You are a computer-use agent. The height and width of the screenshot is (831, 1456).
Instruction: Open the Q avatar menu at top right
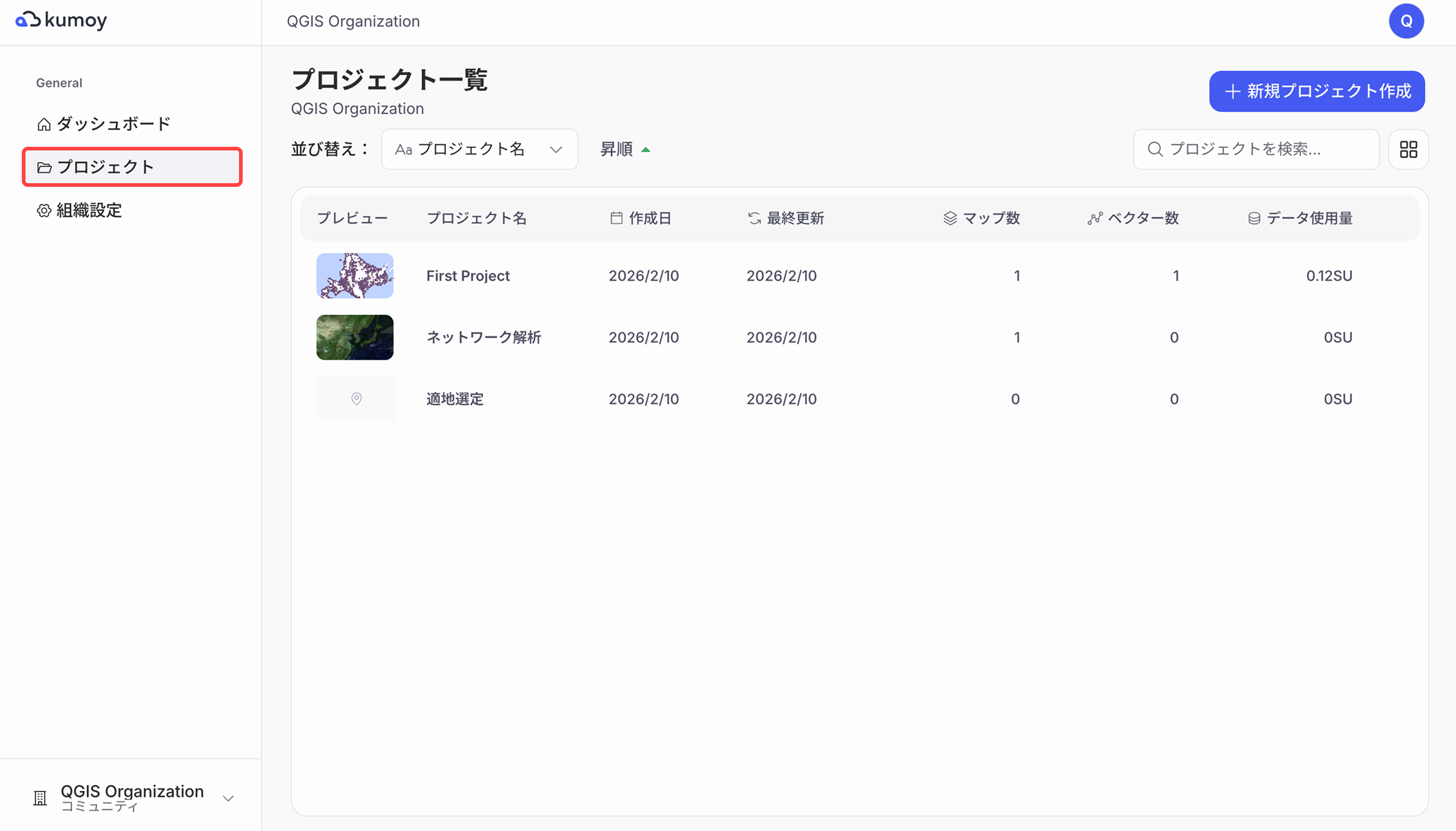[x=1406, y=21]
